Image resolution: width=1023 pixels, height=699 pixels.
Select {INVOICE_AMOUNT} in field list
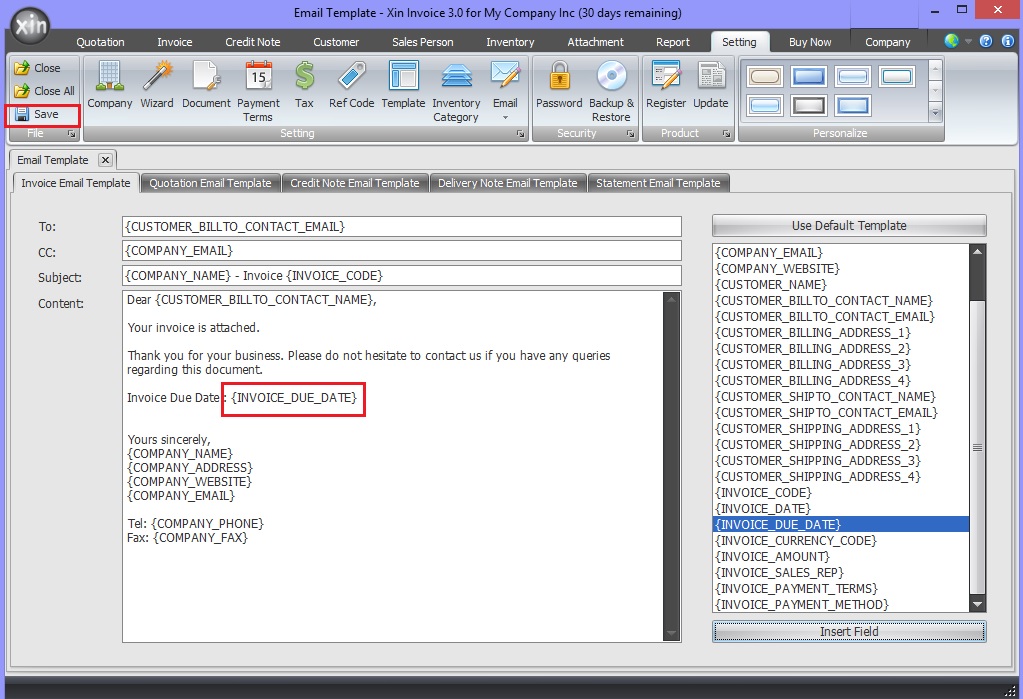[x=841, y=557]
